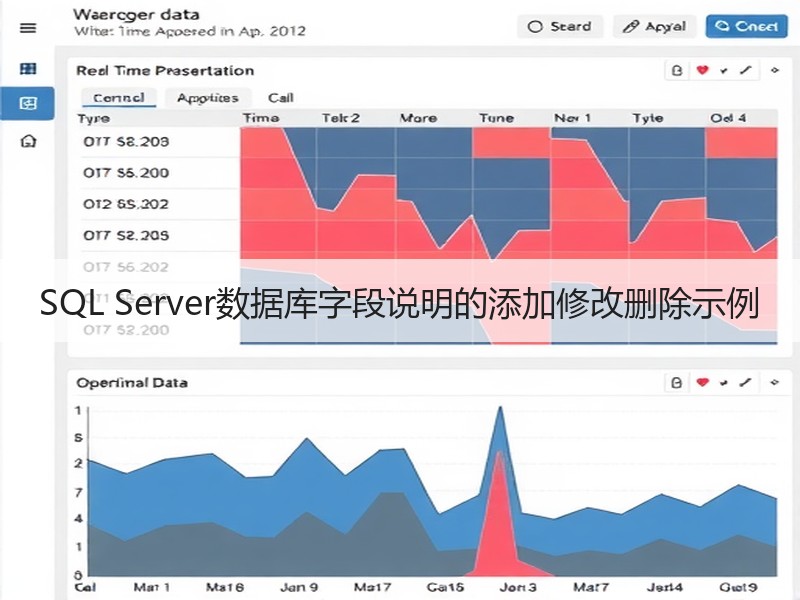Click diamond expand icon in Operlinal Data panel
Image resolution: width=800 pixels, height=600 pixels.
click(774, 382)
